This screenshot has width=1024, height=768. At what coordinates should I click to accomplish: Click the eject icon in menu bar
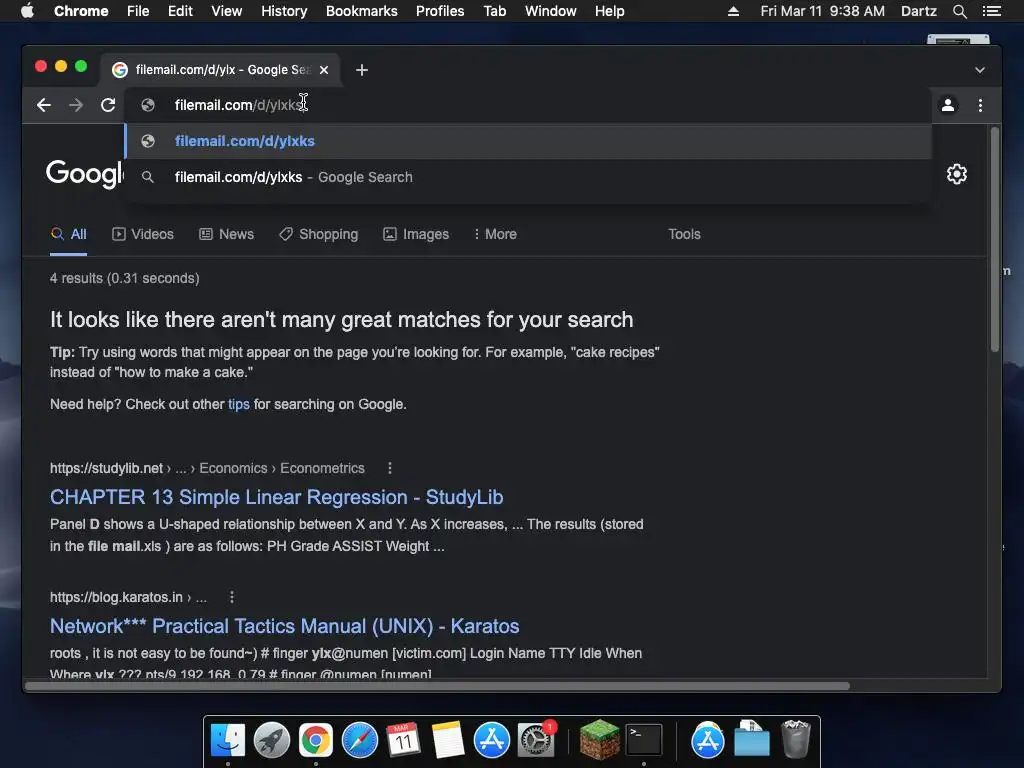pyautogui.click(x=733, y=11)
